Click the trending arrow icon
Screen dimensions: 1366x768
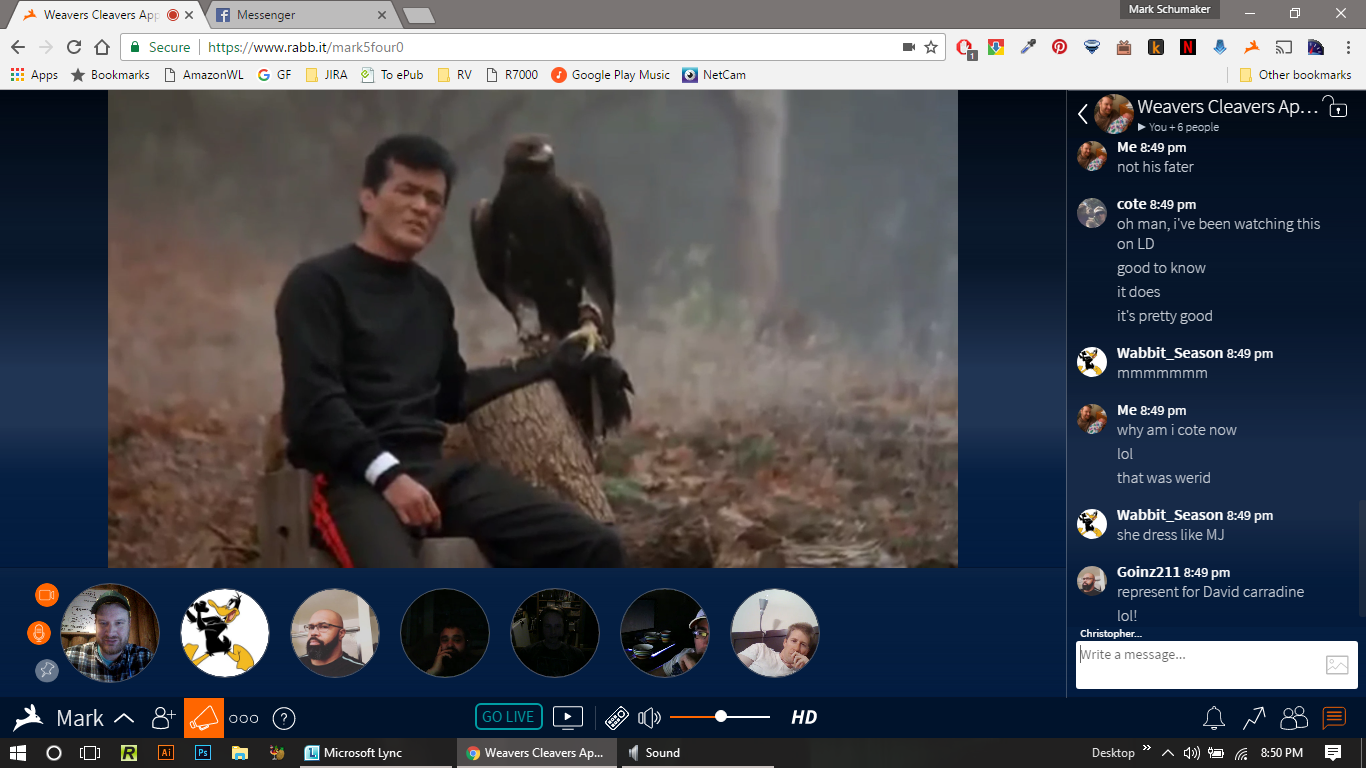pos(1254,718)
